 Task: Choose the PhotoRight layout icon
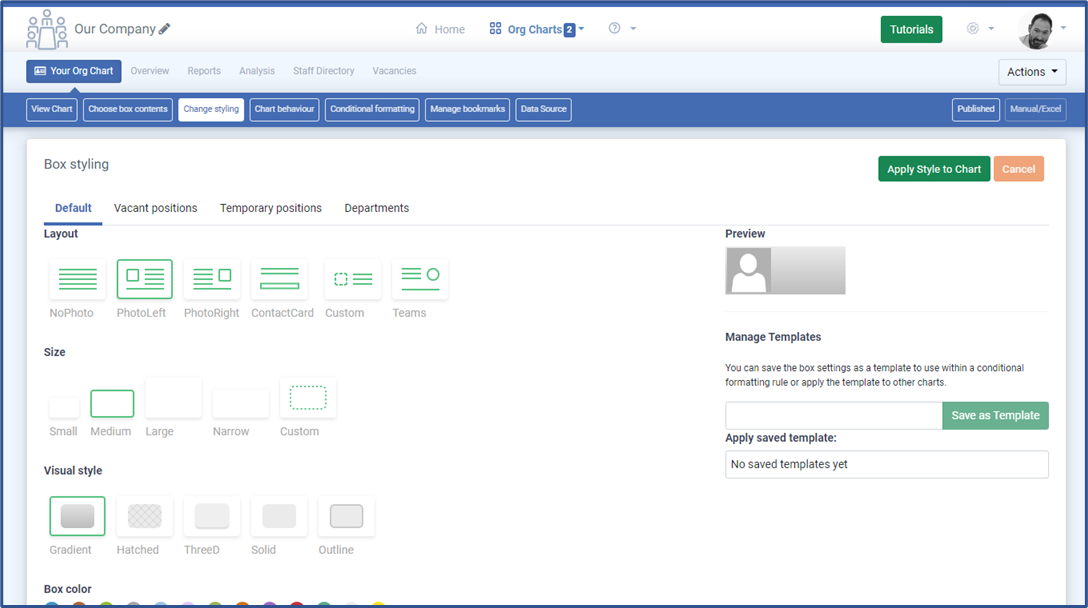pyautogui.click(x=212, y=279)
